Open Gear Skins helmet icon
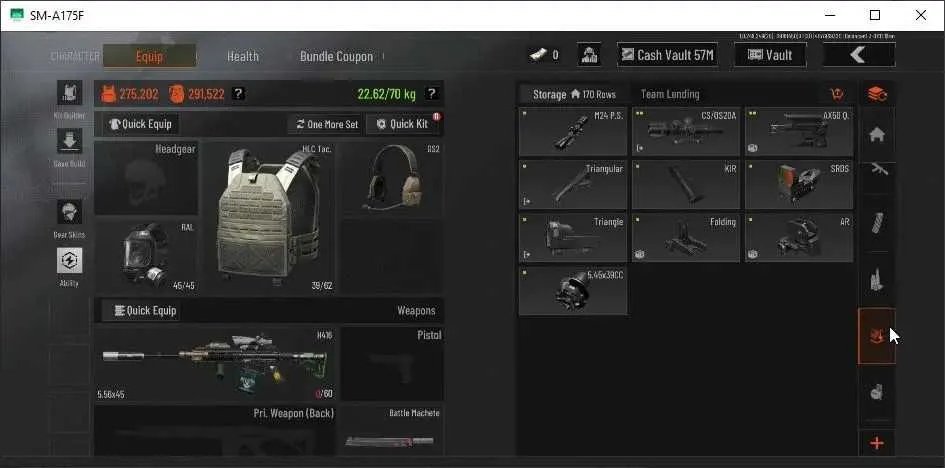 69,212
